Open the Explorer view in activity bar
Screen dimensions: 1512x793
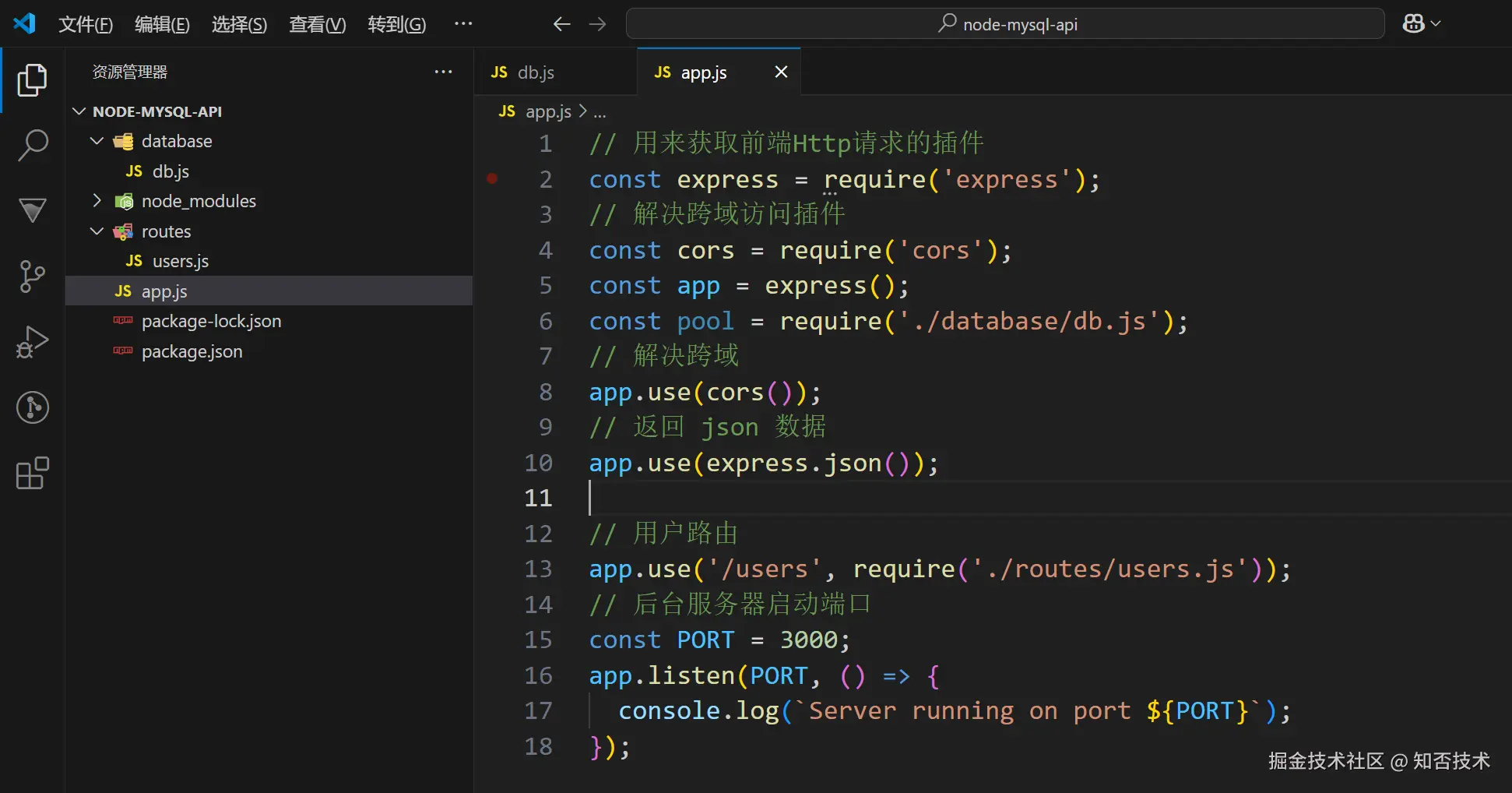[x=32, y=80]
